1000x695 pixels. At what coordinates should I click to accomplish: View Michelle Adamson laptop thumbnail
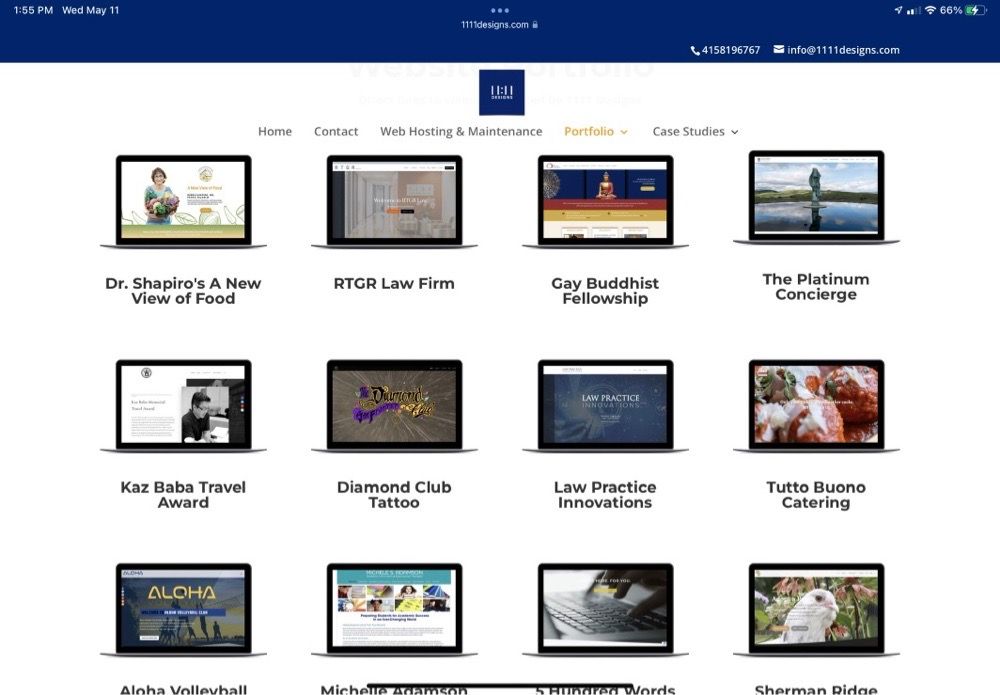[x=394, y=610]
